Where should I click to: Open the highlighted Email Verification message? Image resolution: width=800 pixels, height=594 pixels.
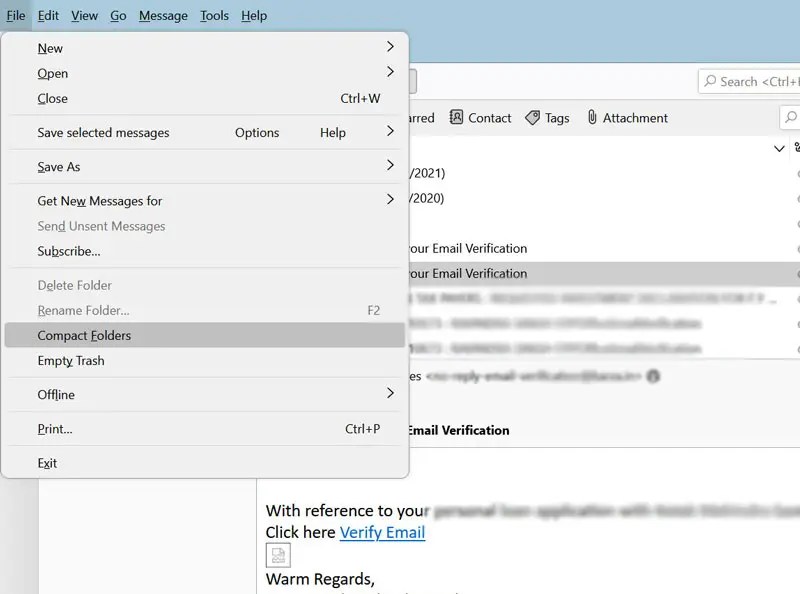pyautogui.click(x=604, y=274)
